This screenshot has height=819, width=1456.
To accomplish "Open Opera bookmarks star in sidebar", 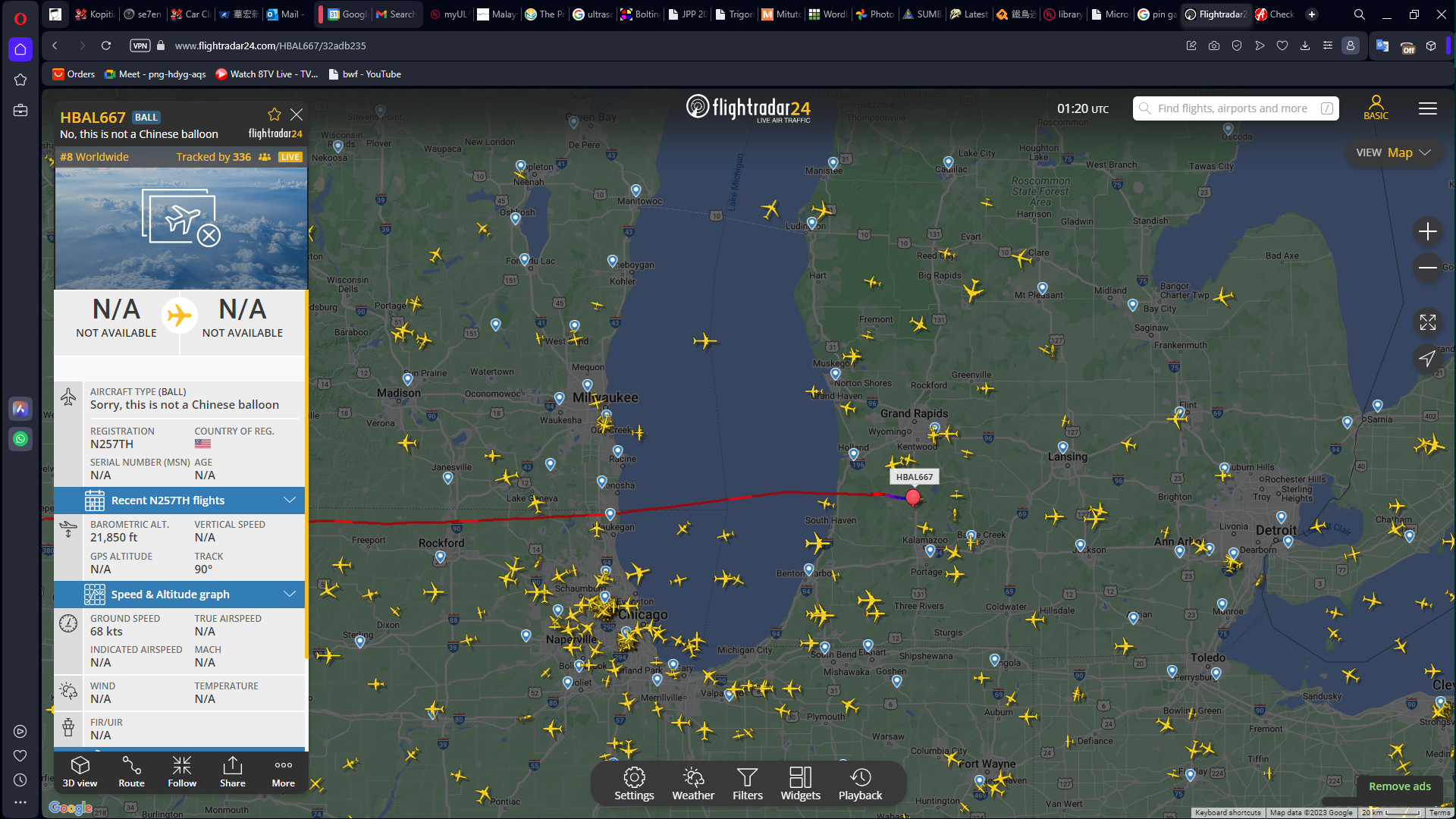I will (x=20, y=80).
